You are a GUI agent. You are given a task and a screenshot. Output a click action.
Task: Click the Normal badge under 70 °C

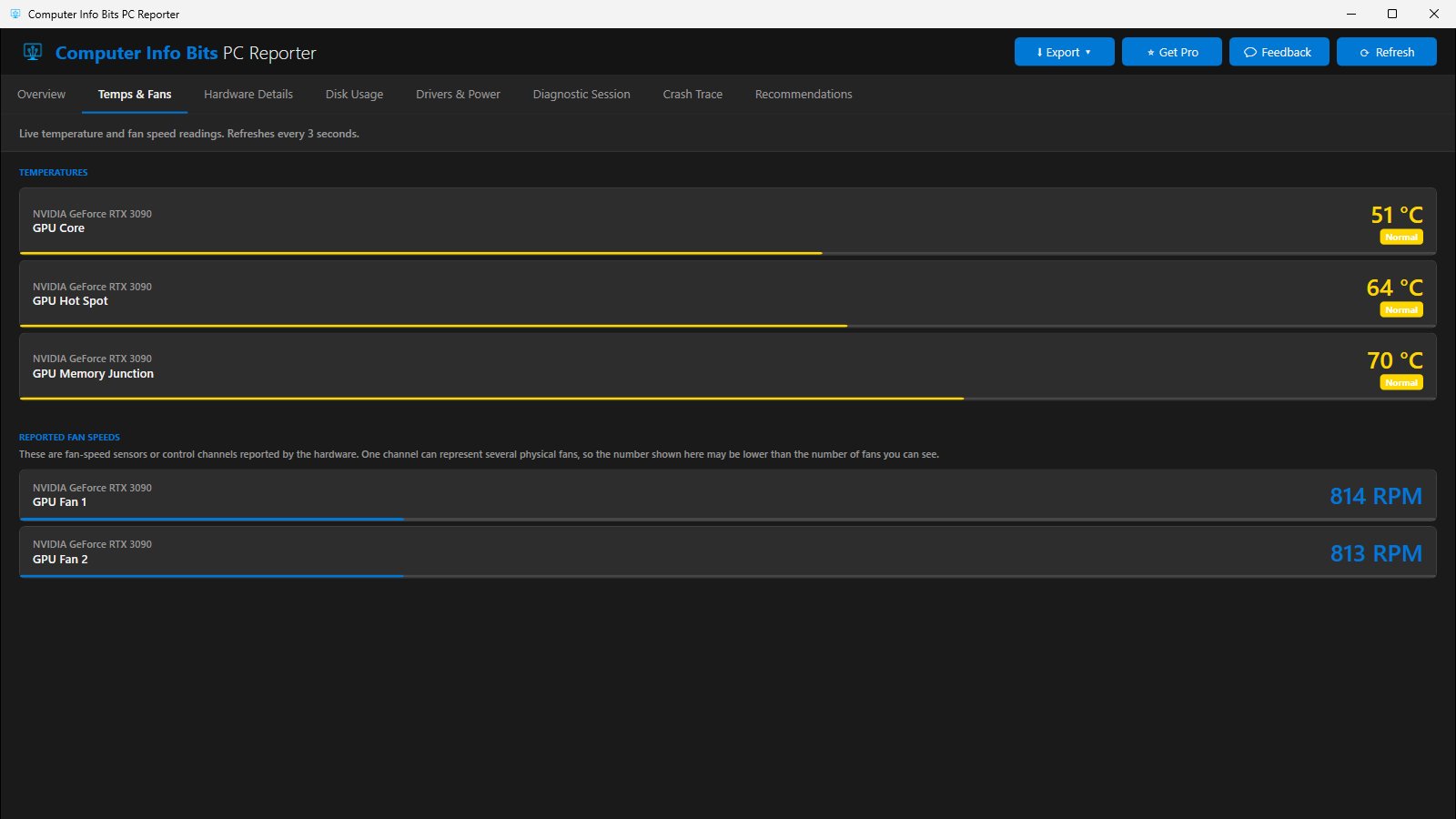1401,382
